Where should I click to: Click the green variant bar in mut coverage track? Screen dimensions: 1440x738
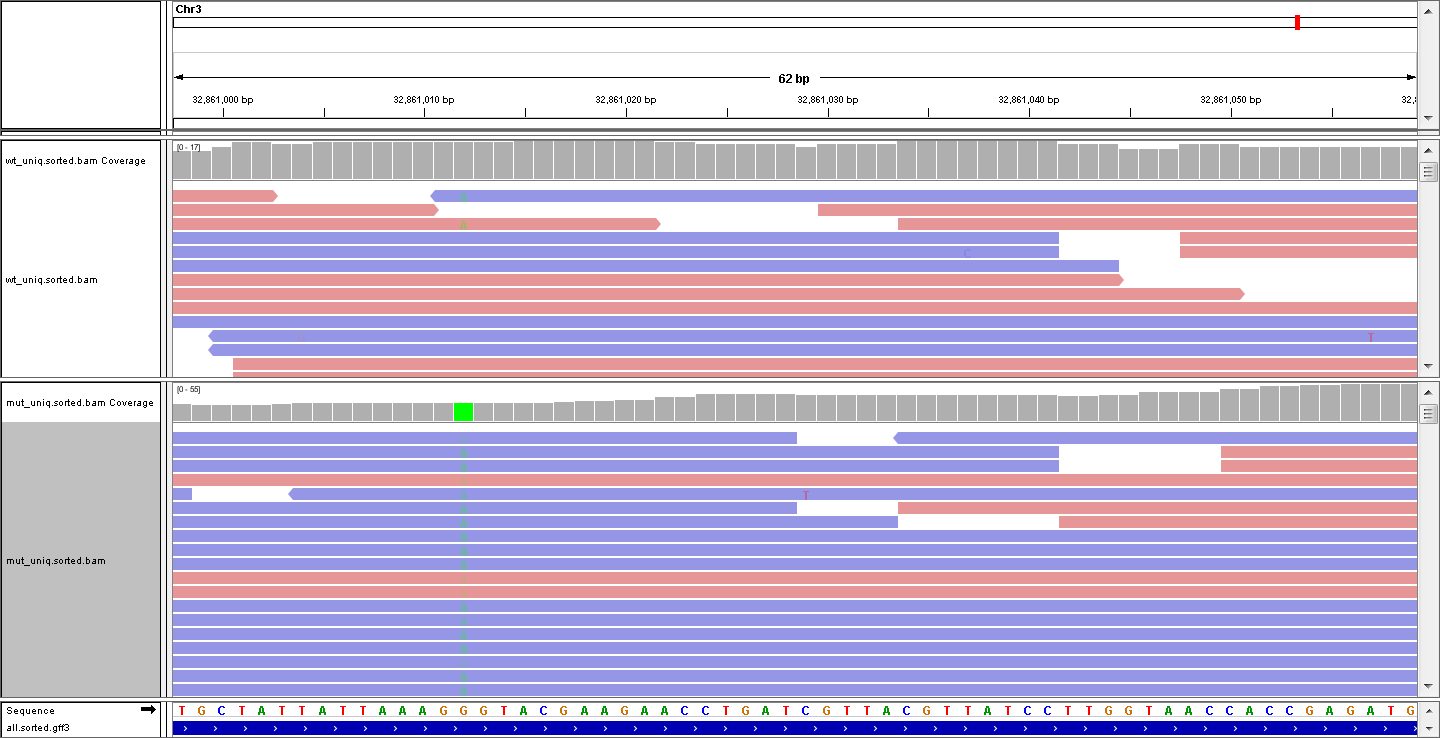pos(463,410)
